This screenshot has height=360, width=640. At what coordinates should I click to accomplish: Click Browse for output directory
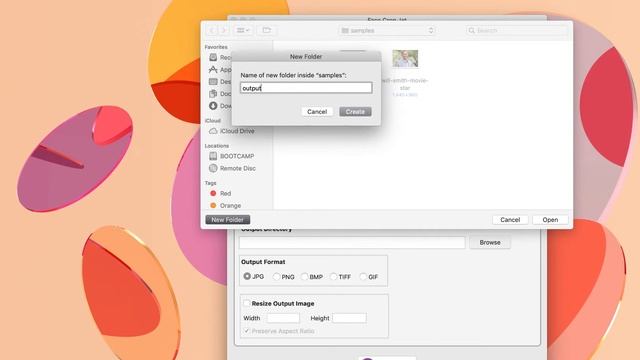(x=490, y=242)
